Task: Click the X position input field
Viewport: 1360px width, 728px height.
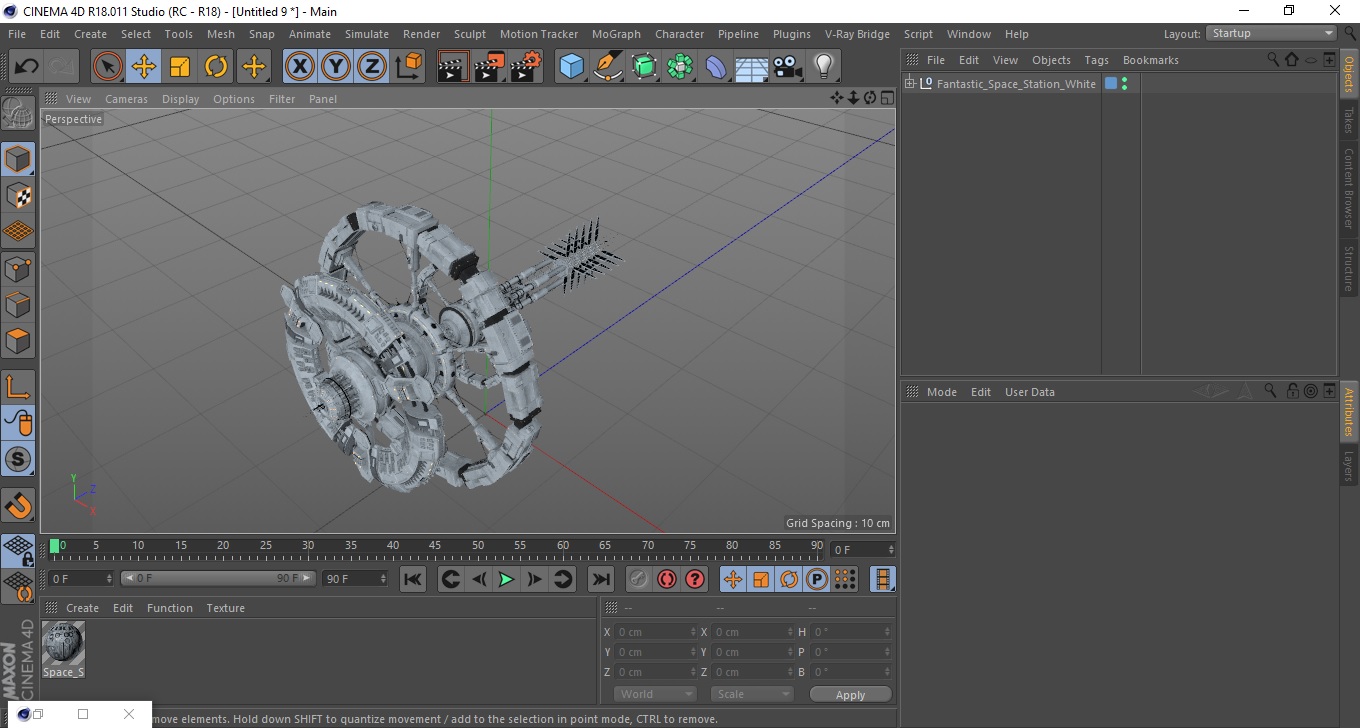Action: (x=656, y=632)
